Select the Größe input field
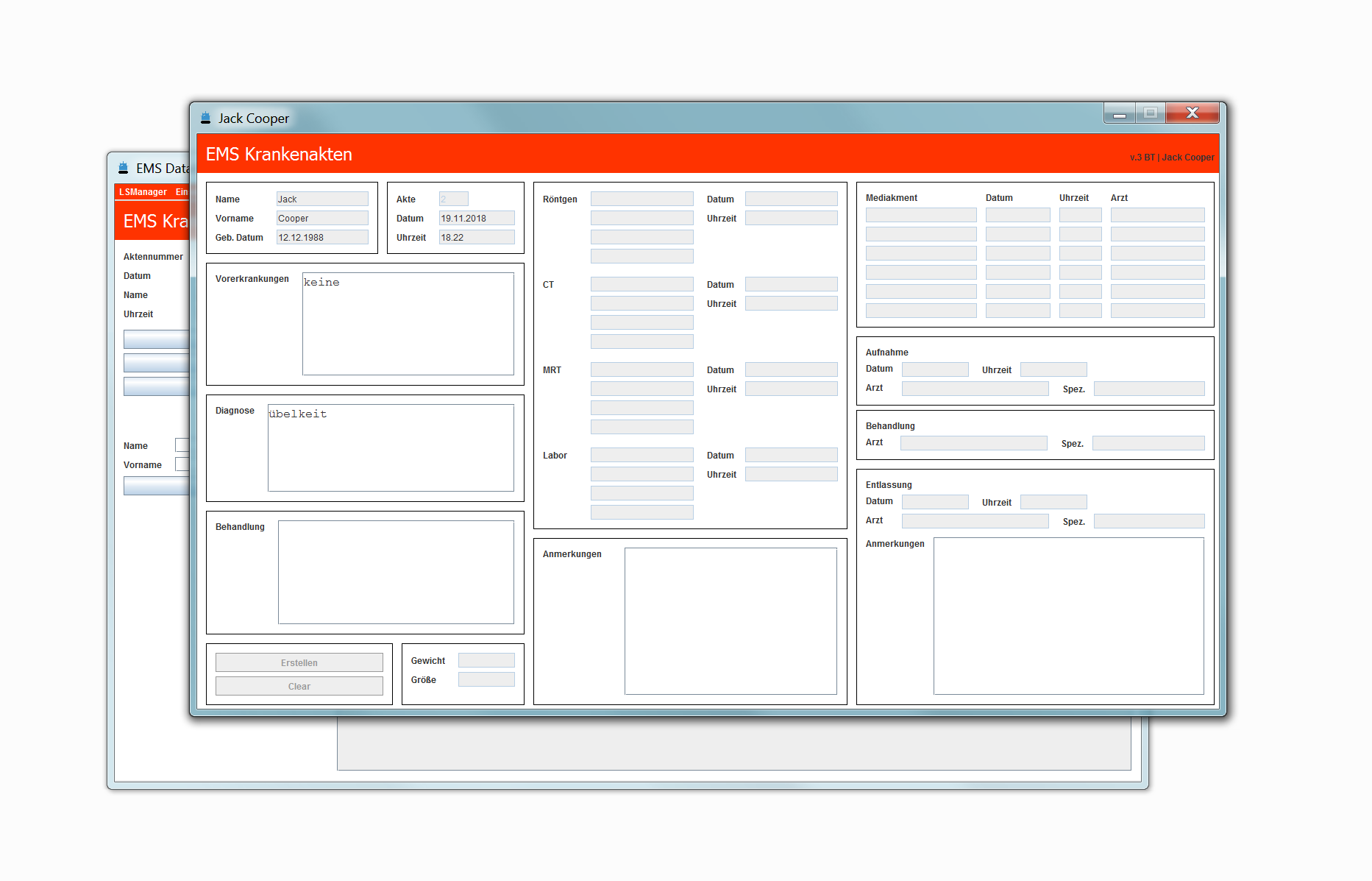The image size is (1372, 881). click(x=486, y=679)
